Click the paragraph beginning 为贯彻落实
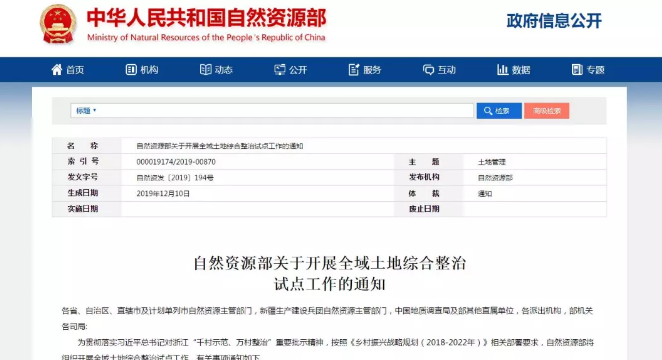The image size is (662, 360). tap(327, 349)
